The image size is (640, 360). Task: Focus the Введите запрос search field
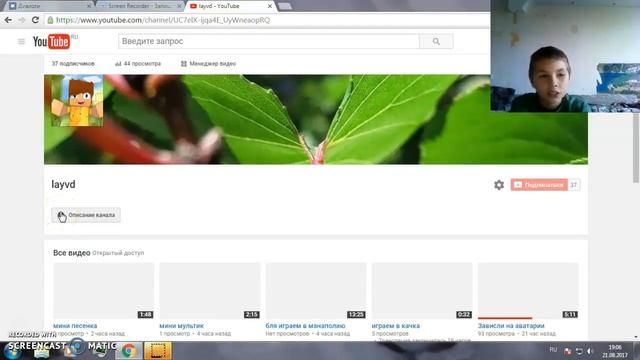pyautogui.click(x=269, y=41)
